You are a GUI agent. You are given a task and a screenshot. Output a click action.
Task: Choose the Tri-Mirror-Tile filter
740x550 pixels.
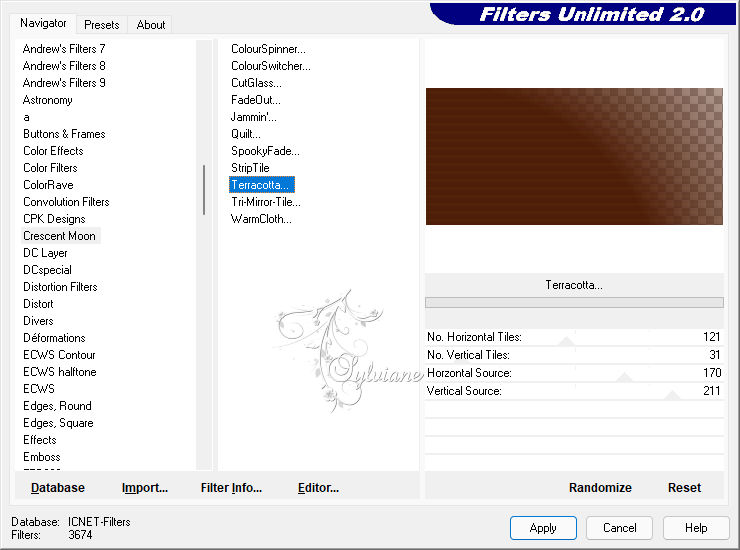click(x=265, y=202)
